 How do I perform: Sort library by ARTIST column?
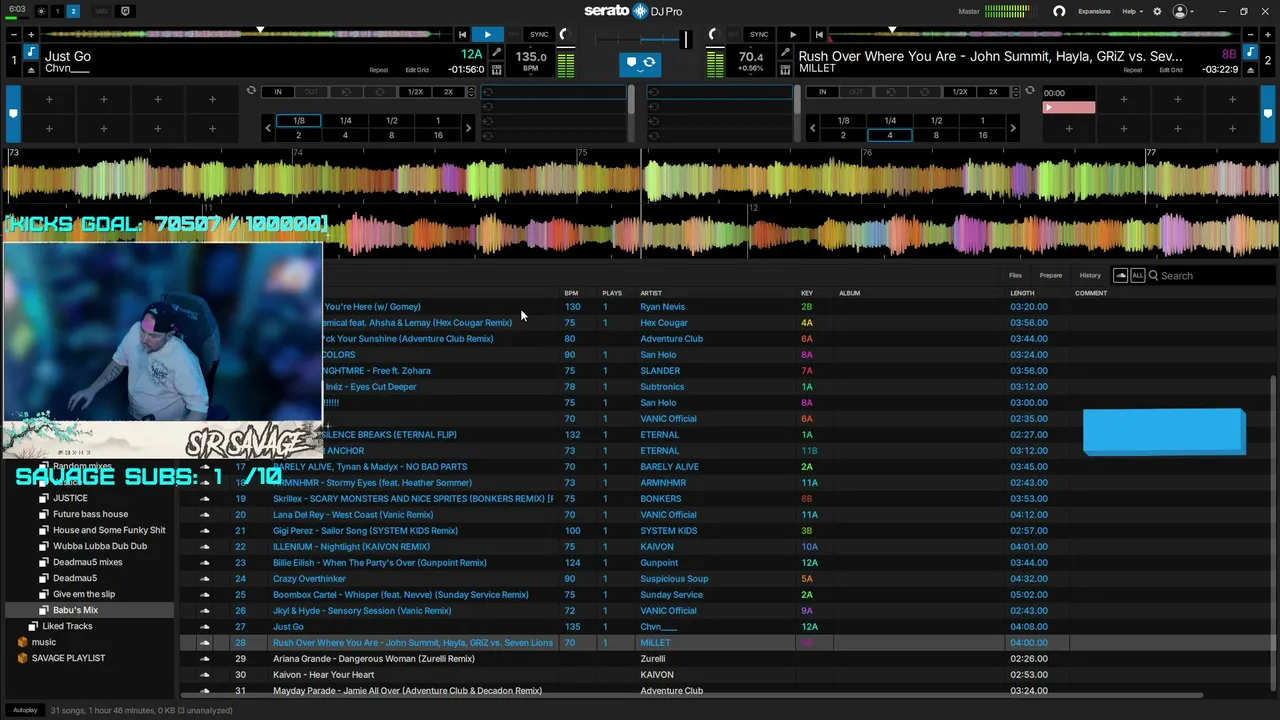651,293
